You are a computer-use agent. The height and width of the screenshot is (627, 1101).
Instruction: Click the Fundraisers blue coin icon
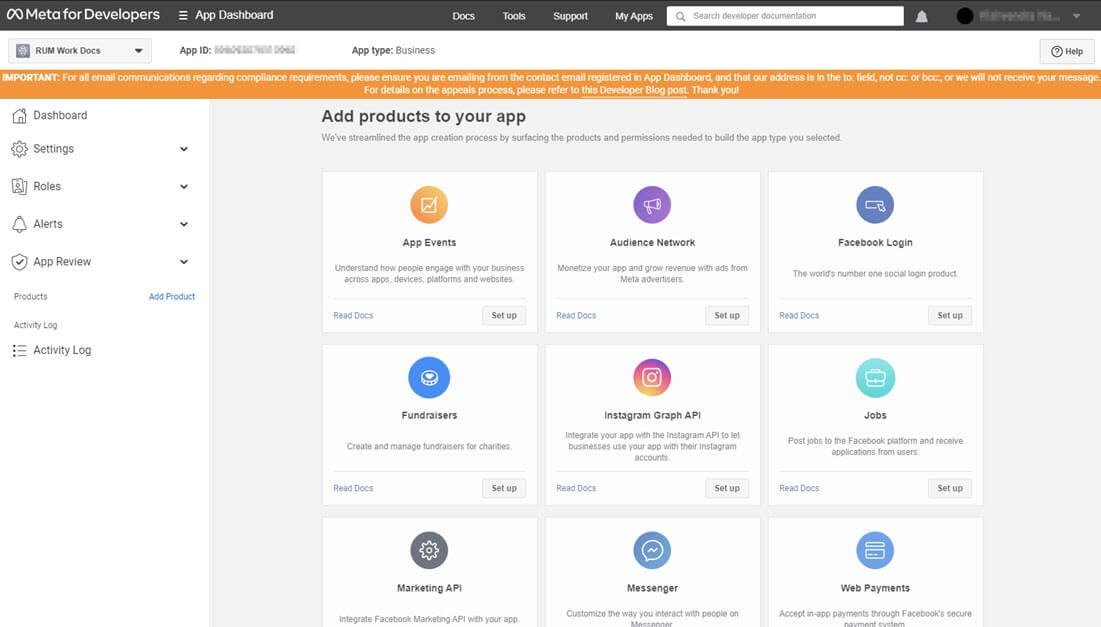pos(429,377)
